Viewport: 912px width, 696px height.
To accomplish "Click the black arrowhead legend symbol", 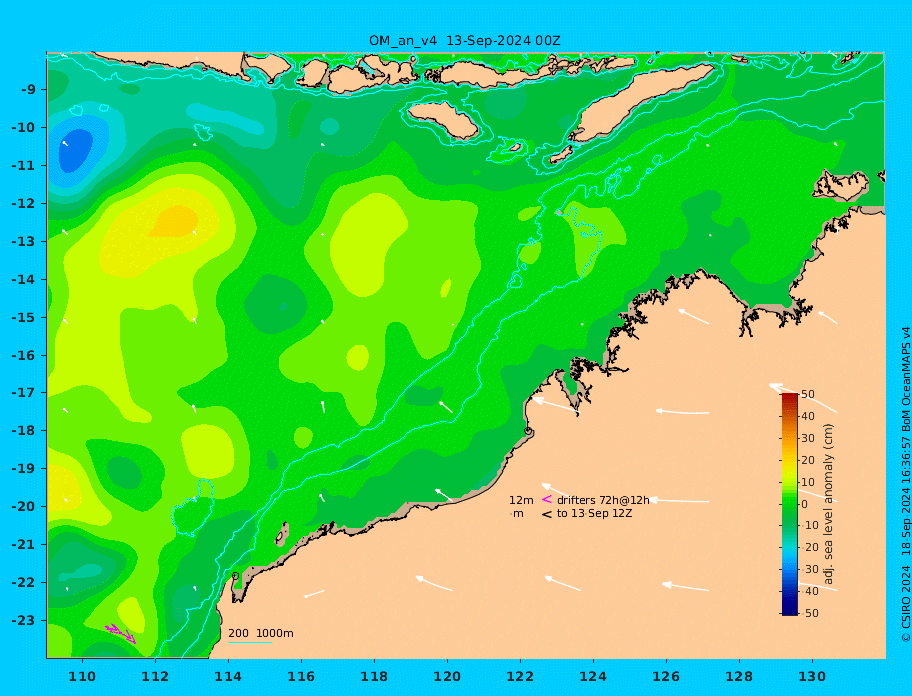I will (546, 514).
